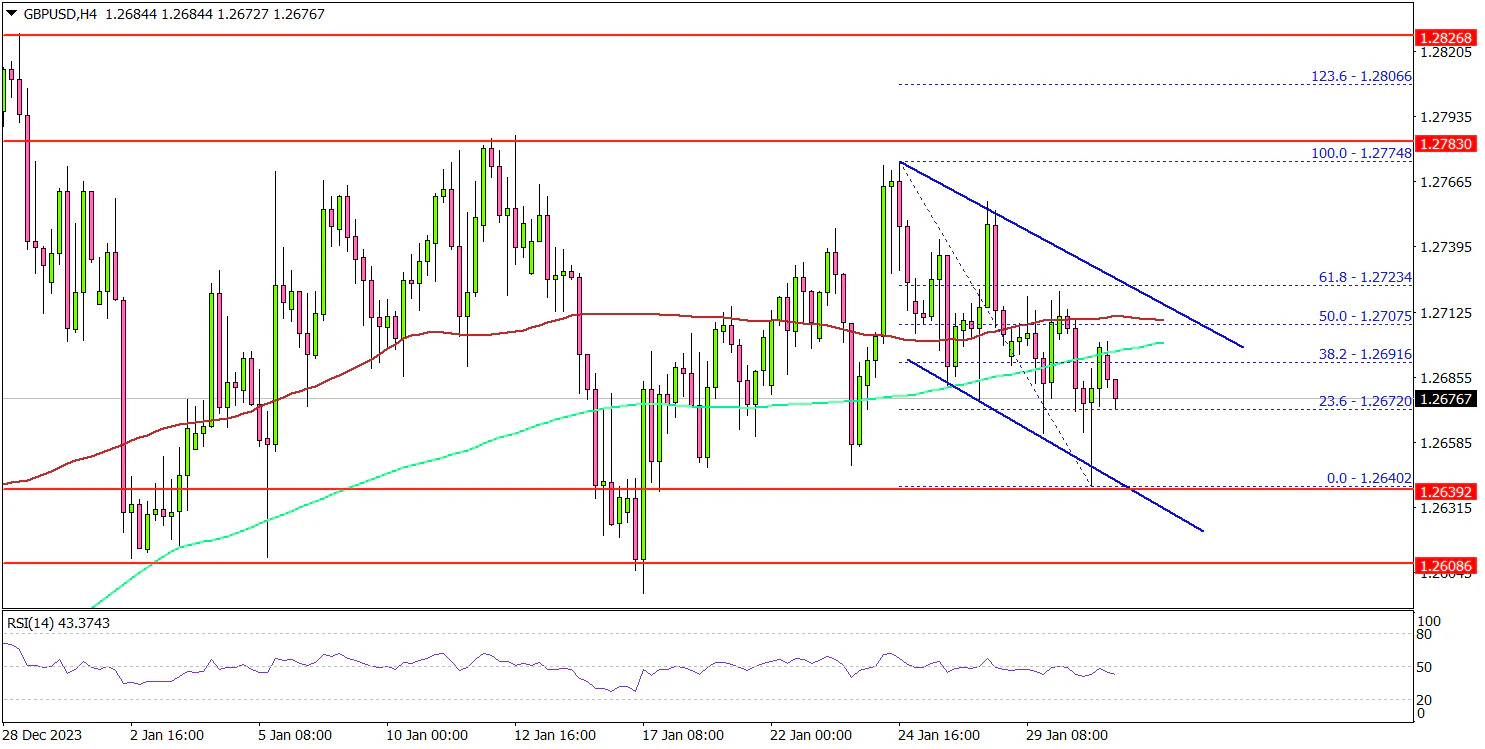Viewport: 1485px width, 749px height.
Task: Click the 38.2 - 1.26916 Fibonacci label
Action: coord(1364,354)
